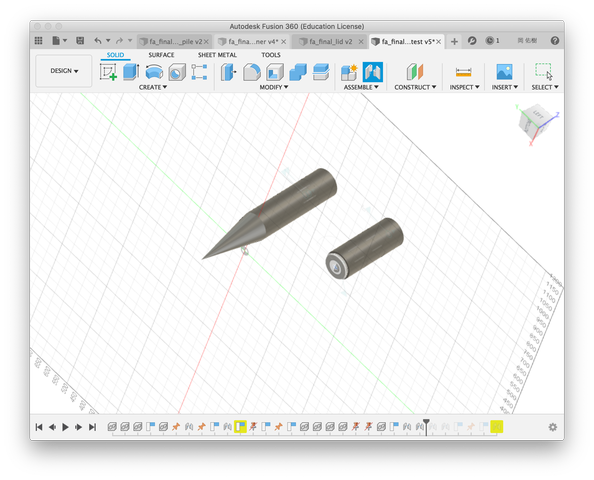Switch to the TOOLS tab
The width and height of the screenshot is (594, 480).
coord(271,55)
